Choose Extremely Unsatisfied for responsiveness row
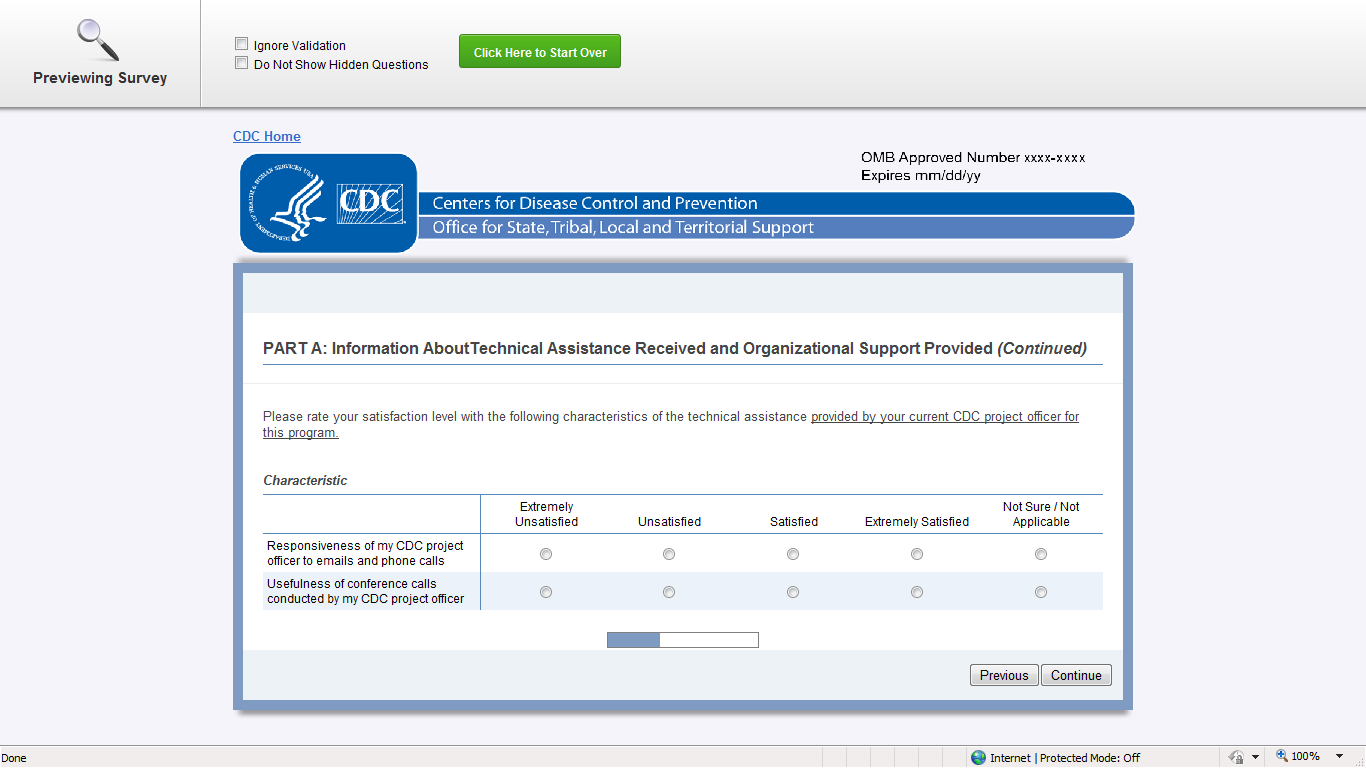 (x=546, y=554)
